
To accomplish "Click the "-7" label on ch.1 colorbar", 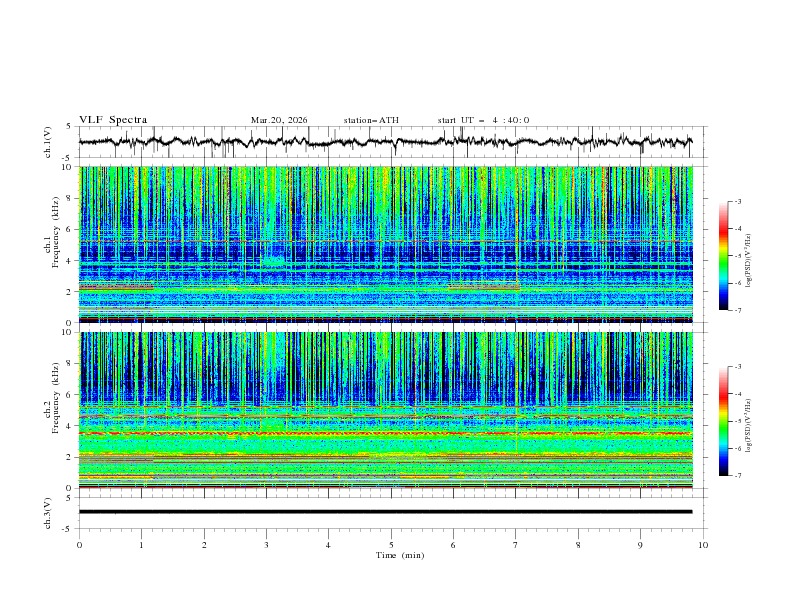I will pos(738,310).
